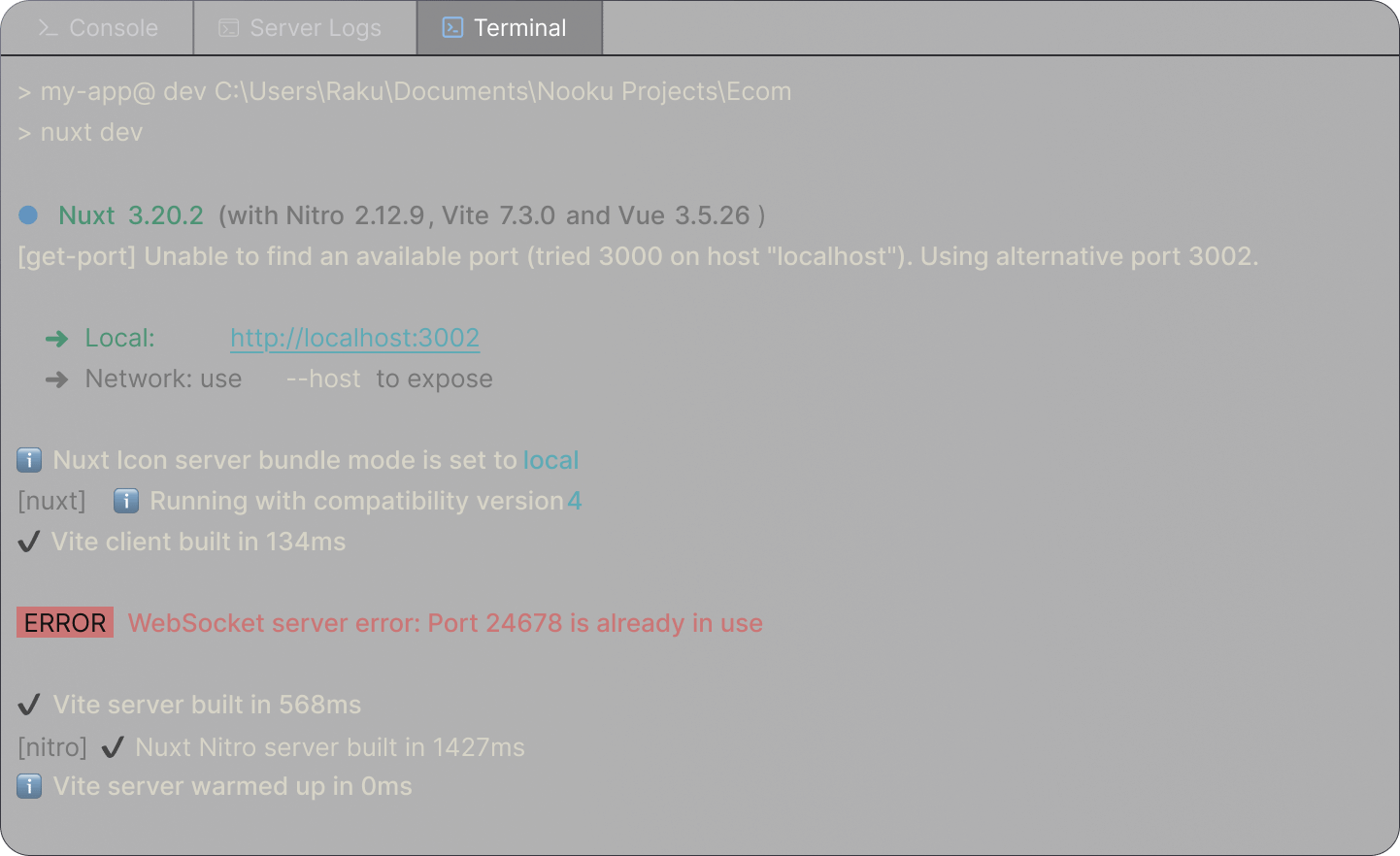Click the red ERROR badge
Viewport: 1400px width, 856px height.
(x=65, y=623)
